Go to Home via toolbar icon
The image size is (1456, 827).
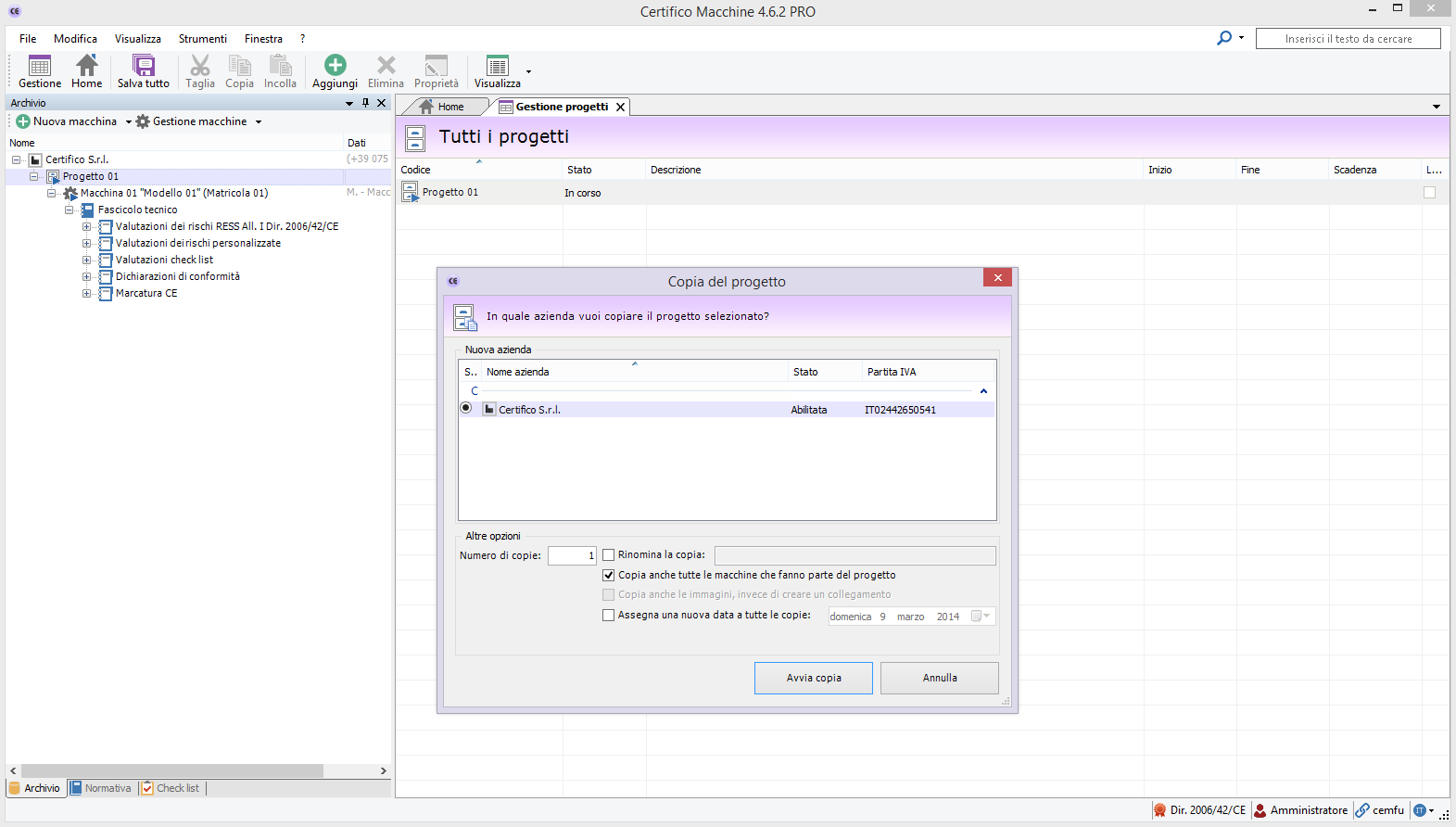click(x=86, y=66)
